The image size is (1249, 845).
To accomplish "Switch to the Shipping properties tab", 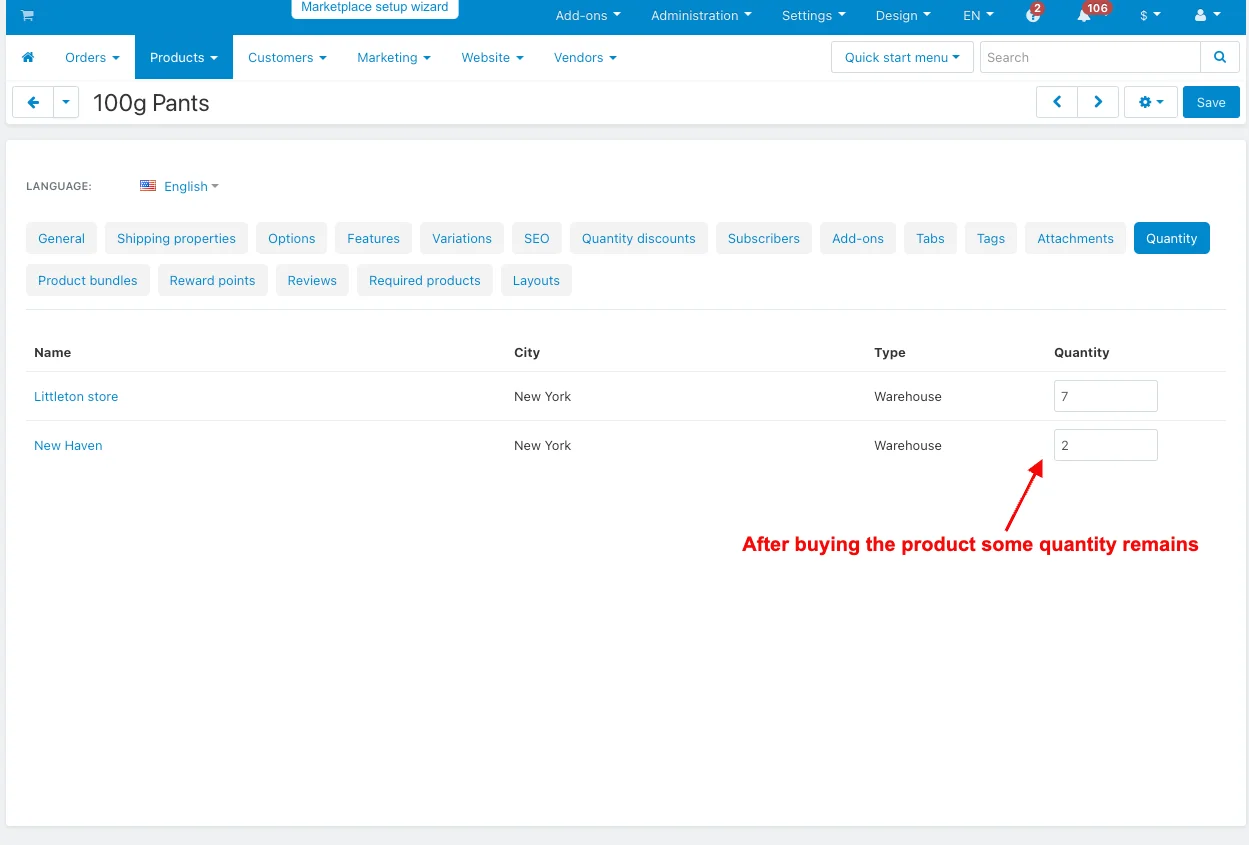I will point(176,238).
